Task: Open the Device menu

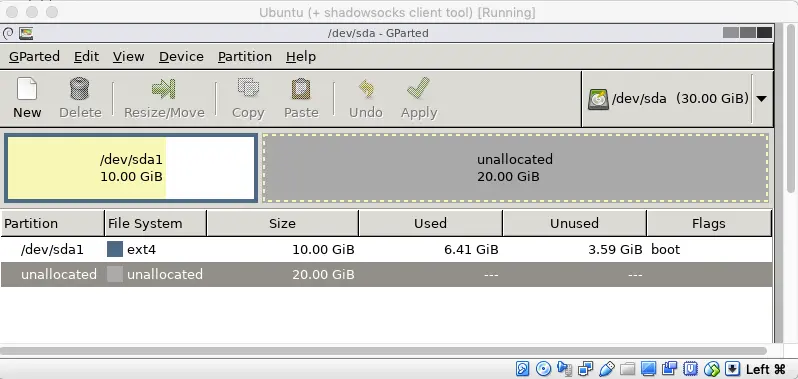Action: (x=181, y=56)
